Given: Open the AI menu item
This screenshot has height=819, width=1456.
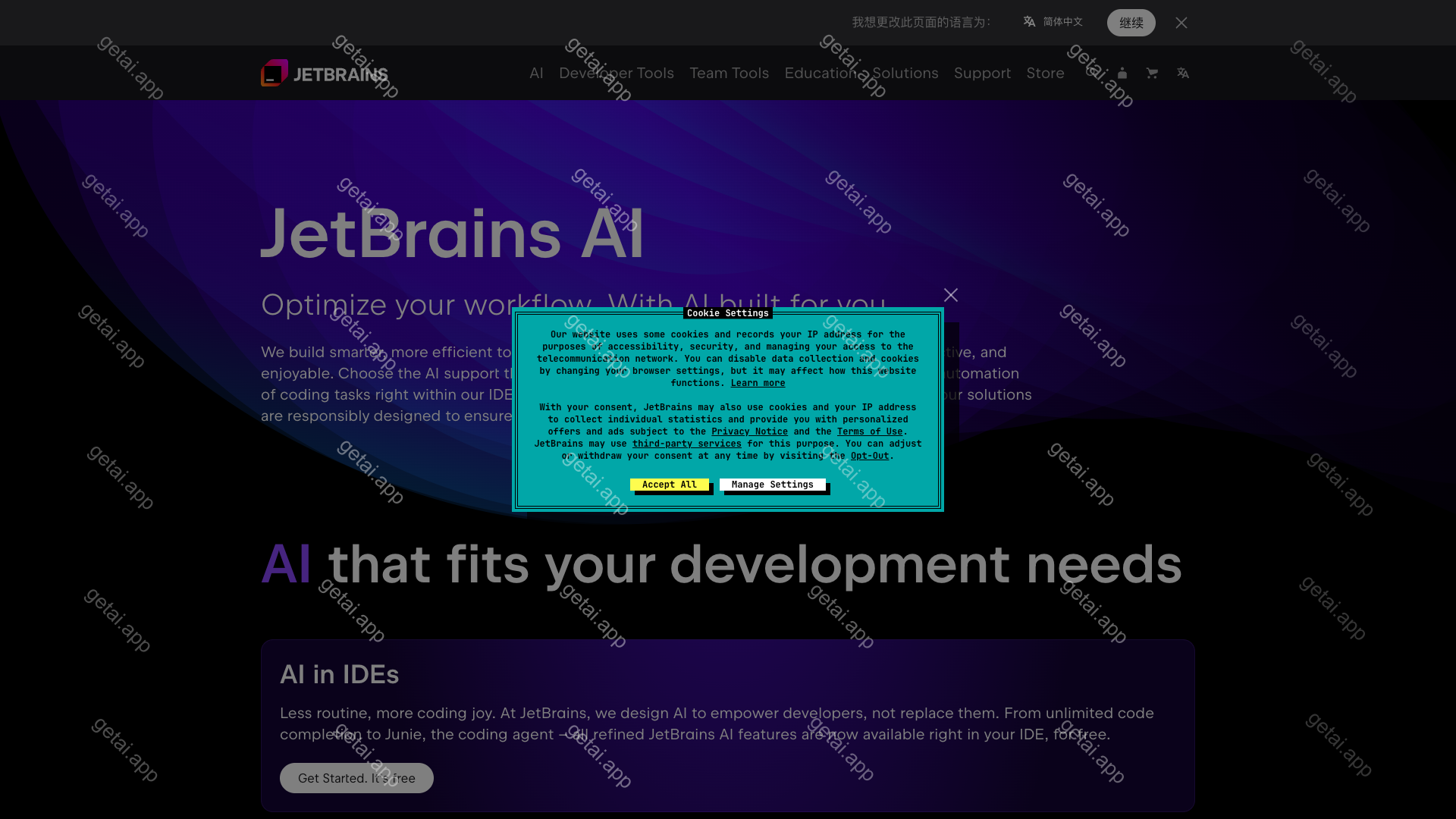Looking at the screenshot, I should pos(536,73).
